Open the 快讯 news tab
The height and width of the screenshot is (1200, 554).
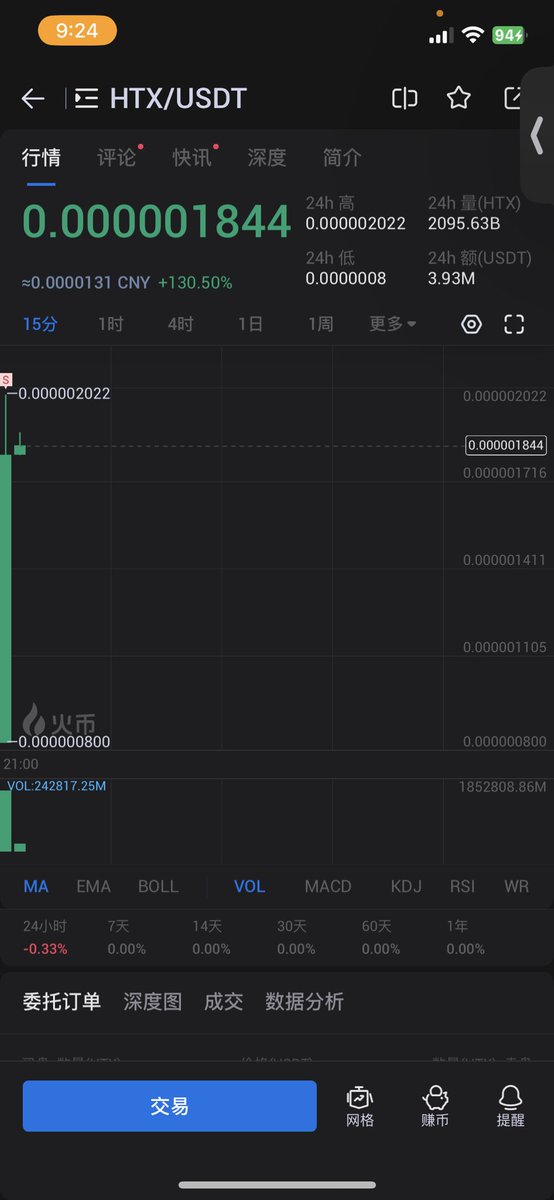click(x=191, y=157)
